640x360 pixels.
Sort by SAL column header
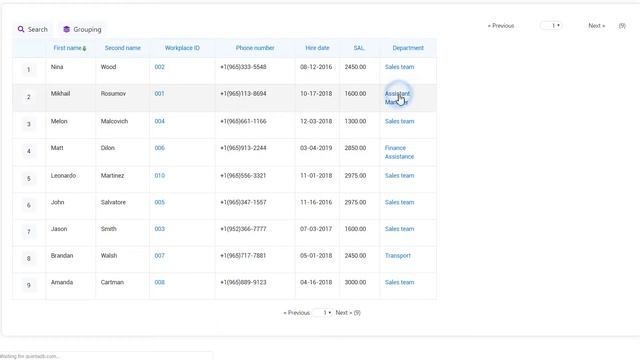pos(358,48)
